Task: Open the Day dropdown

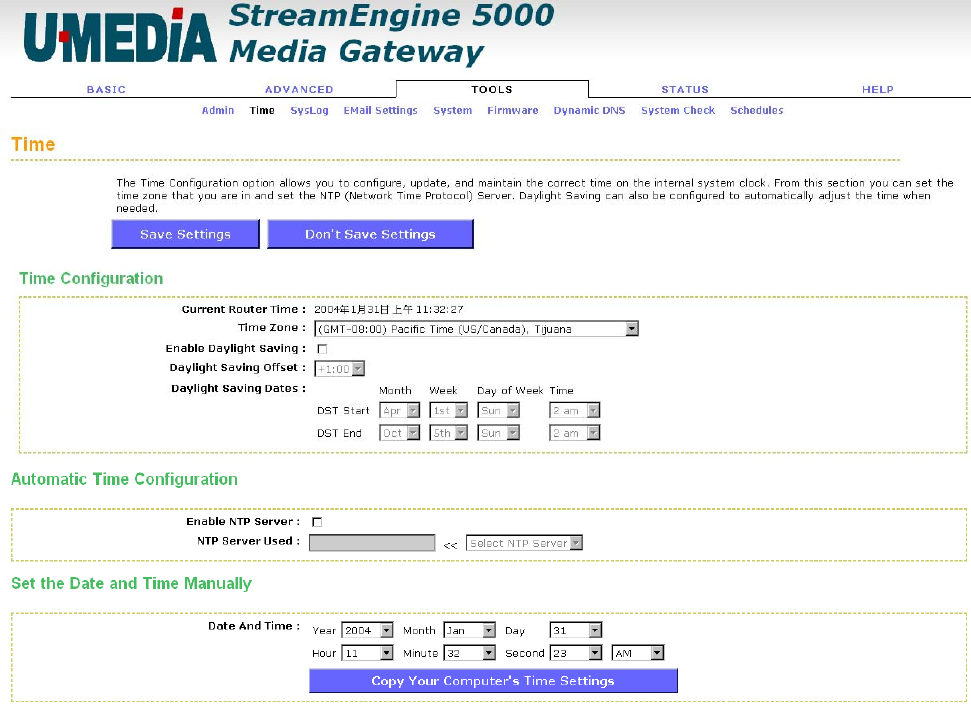Action: 575,630
